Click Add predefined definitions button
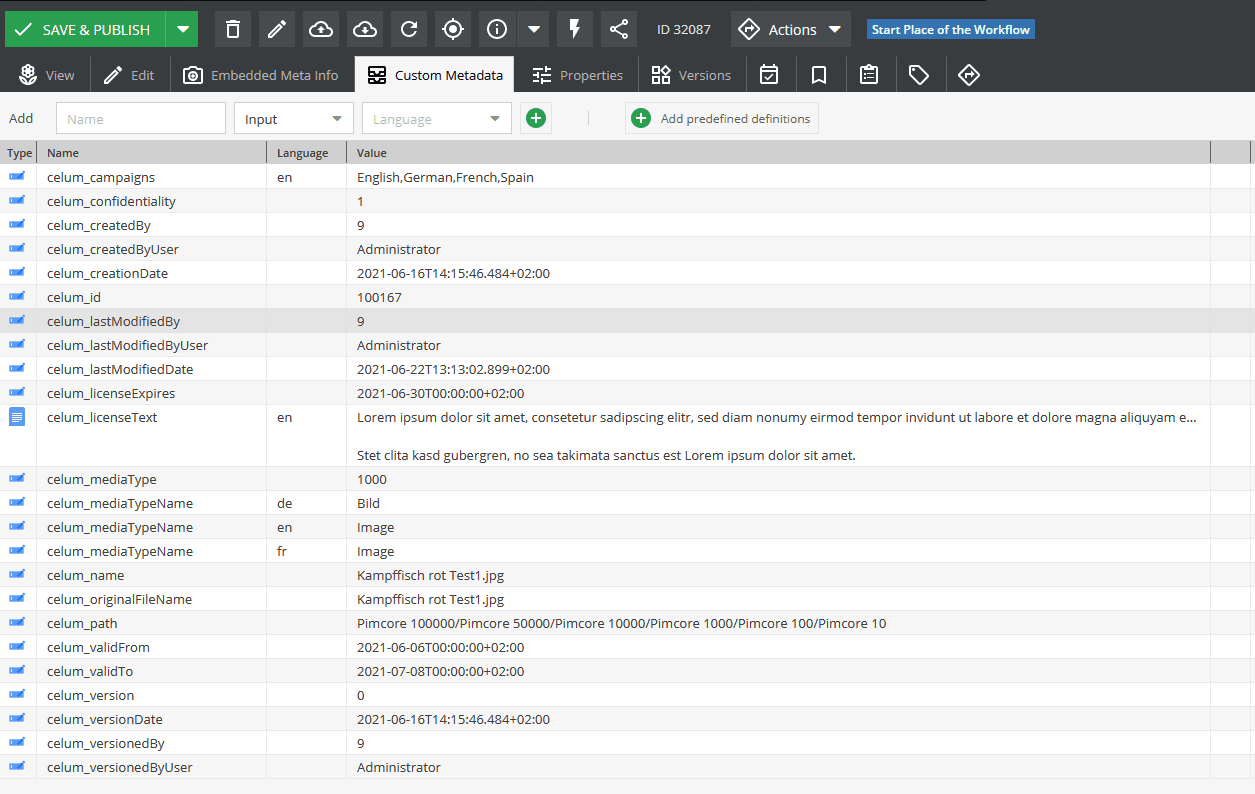Screen dimensions: 1255x794 [x=721, y=119]
